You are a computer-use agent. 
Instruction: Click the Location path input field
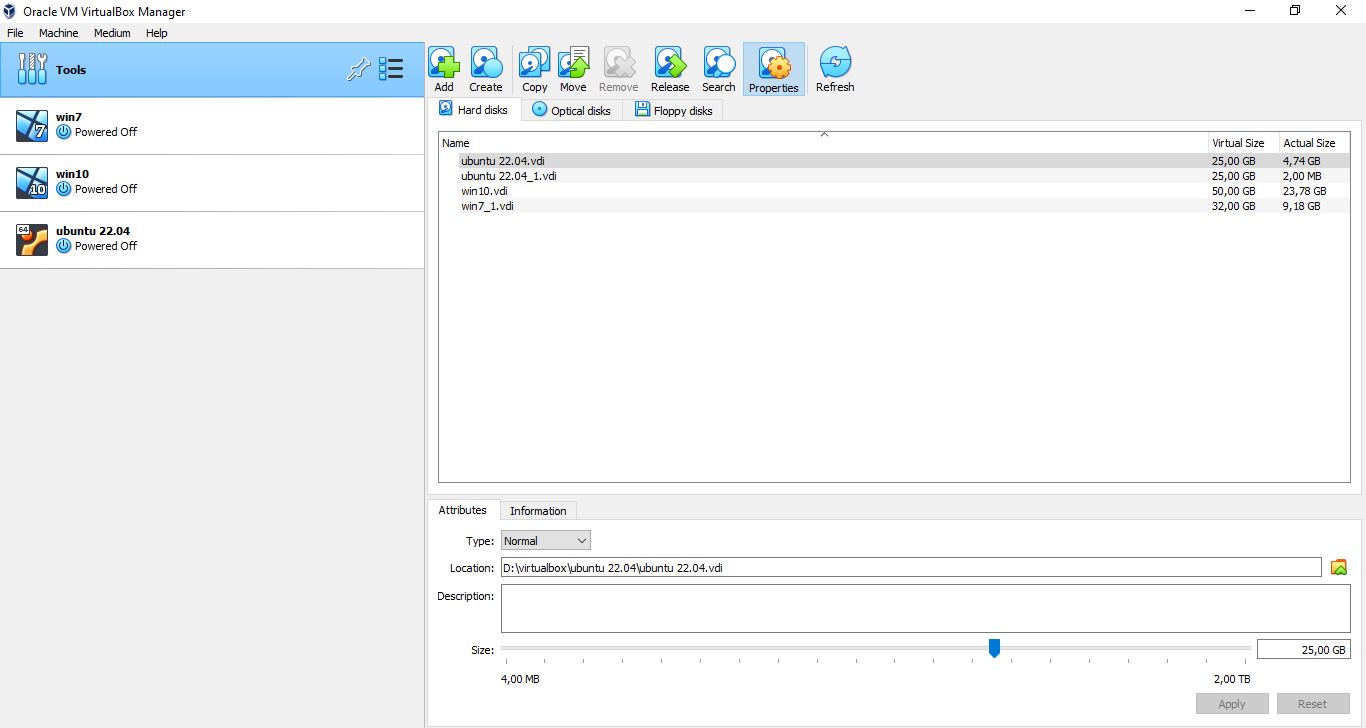coord(911,568)
